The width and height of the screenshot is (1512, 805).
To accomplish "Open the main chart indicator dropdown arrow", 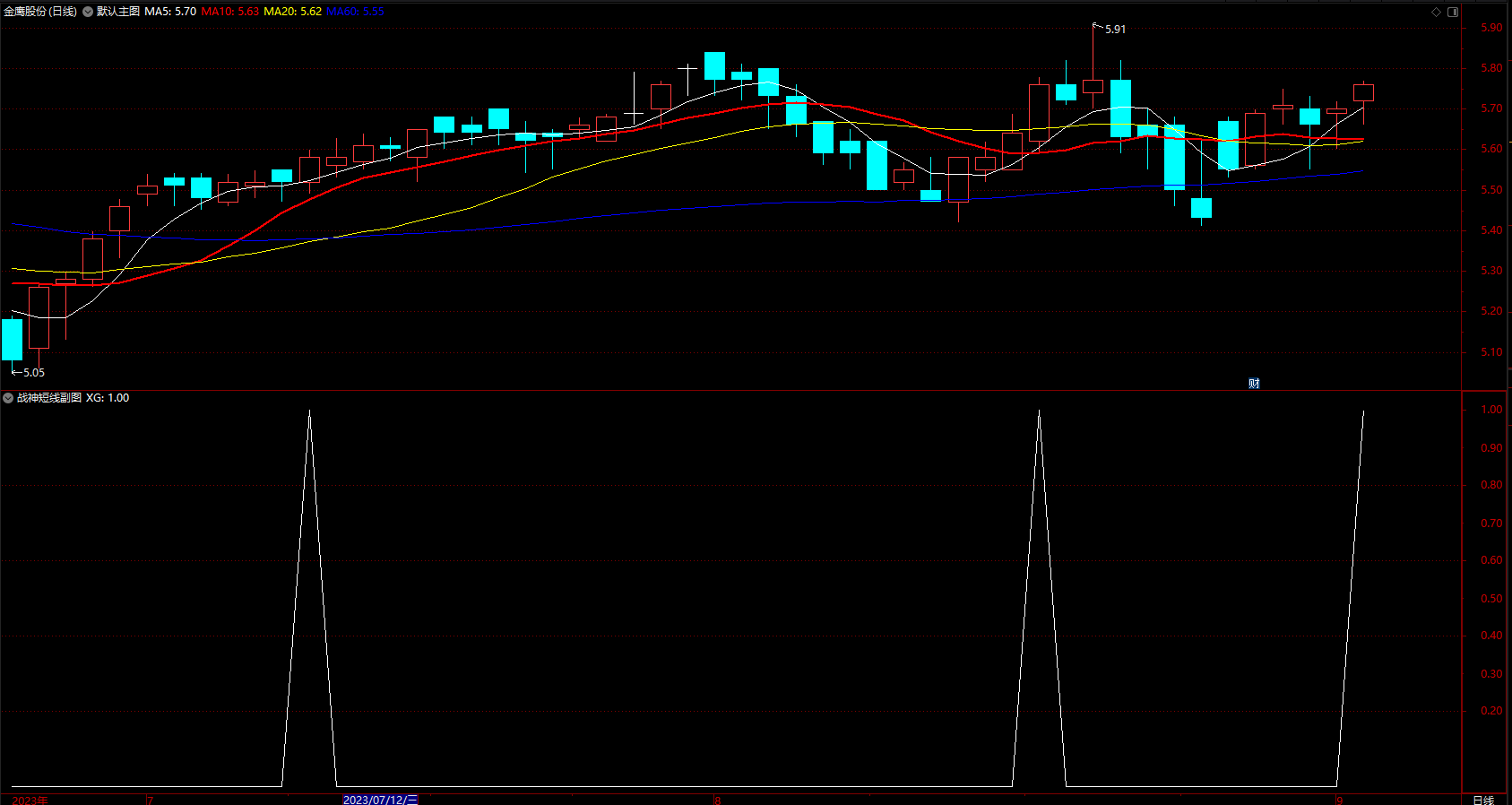I will click(x=88, y=12).
